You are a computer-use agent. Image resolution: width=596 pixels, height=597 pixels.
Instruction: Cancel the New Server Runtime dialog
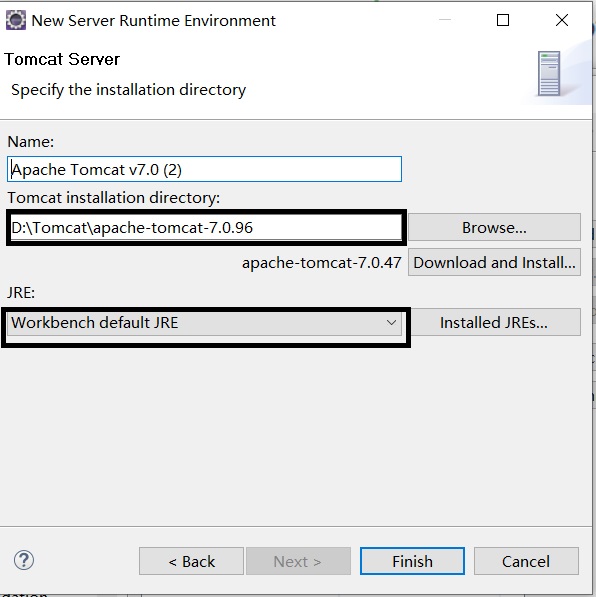tap(526, 561)
